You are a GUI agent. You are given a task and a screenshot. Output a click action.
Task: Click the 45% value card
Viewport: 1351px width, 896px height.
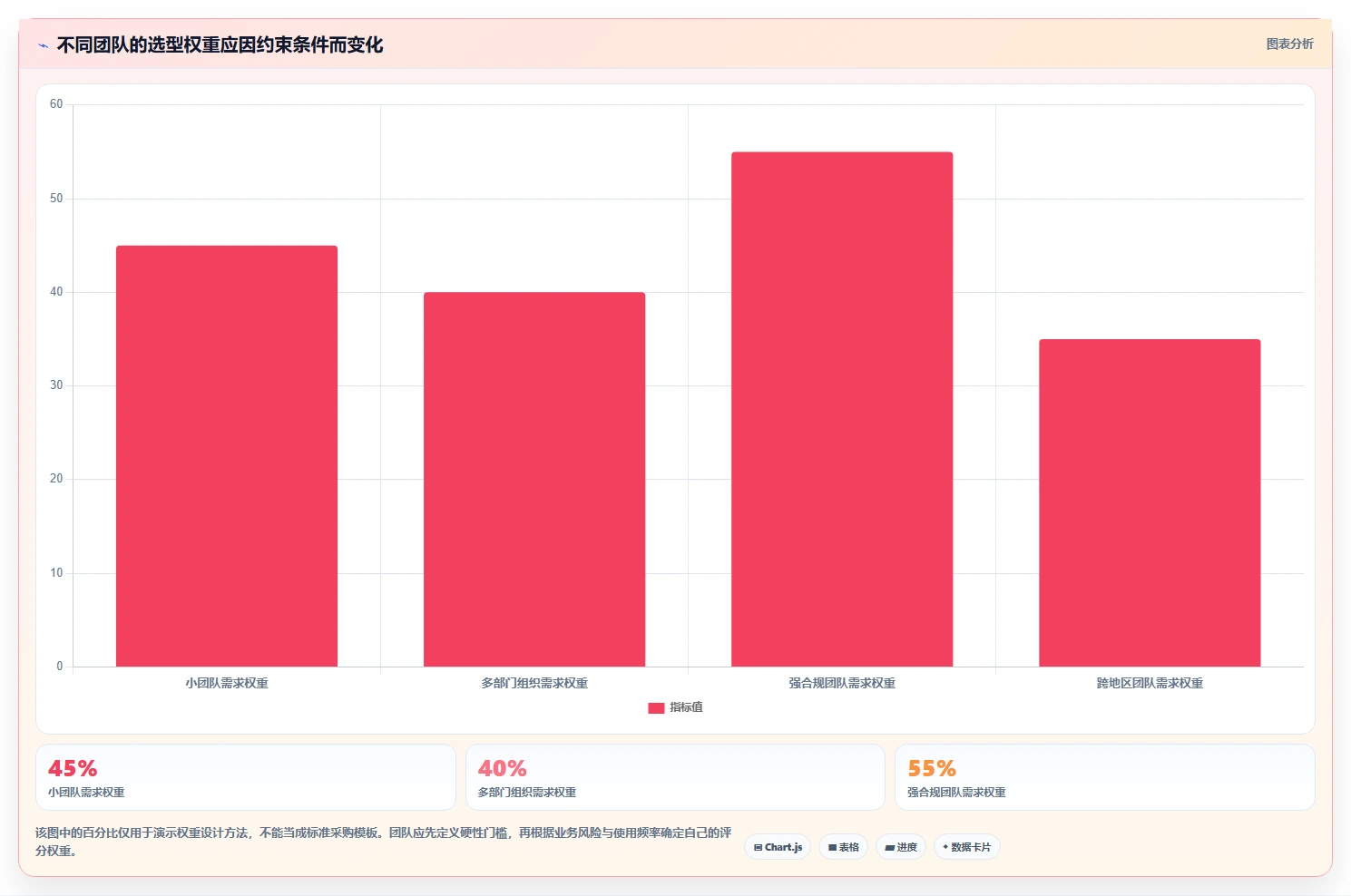(x=246, y=777)
